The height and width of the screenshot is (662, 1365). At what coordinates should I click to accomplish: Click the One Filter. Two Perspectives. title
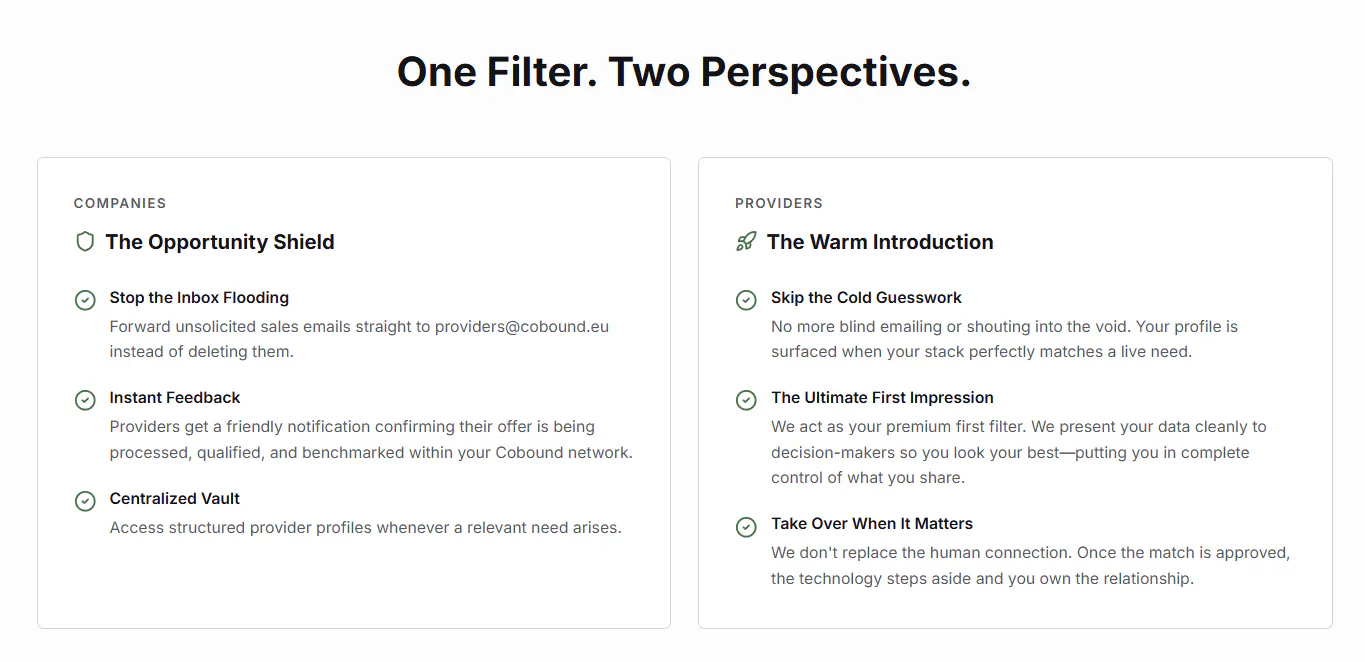click(684, 72)
